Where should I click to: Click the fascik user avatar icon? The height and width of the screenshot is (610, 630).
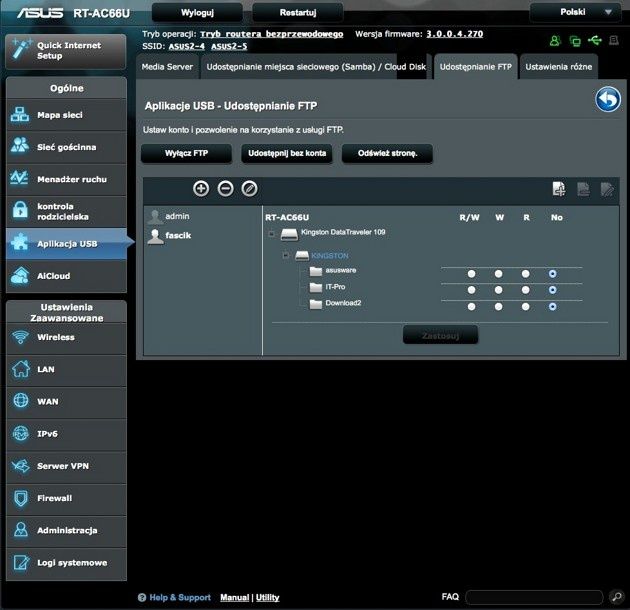(155, 236)
